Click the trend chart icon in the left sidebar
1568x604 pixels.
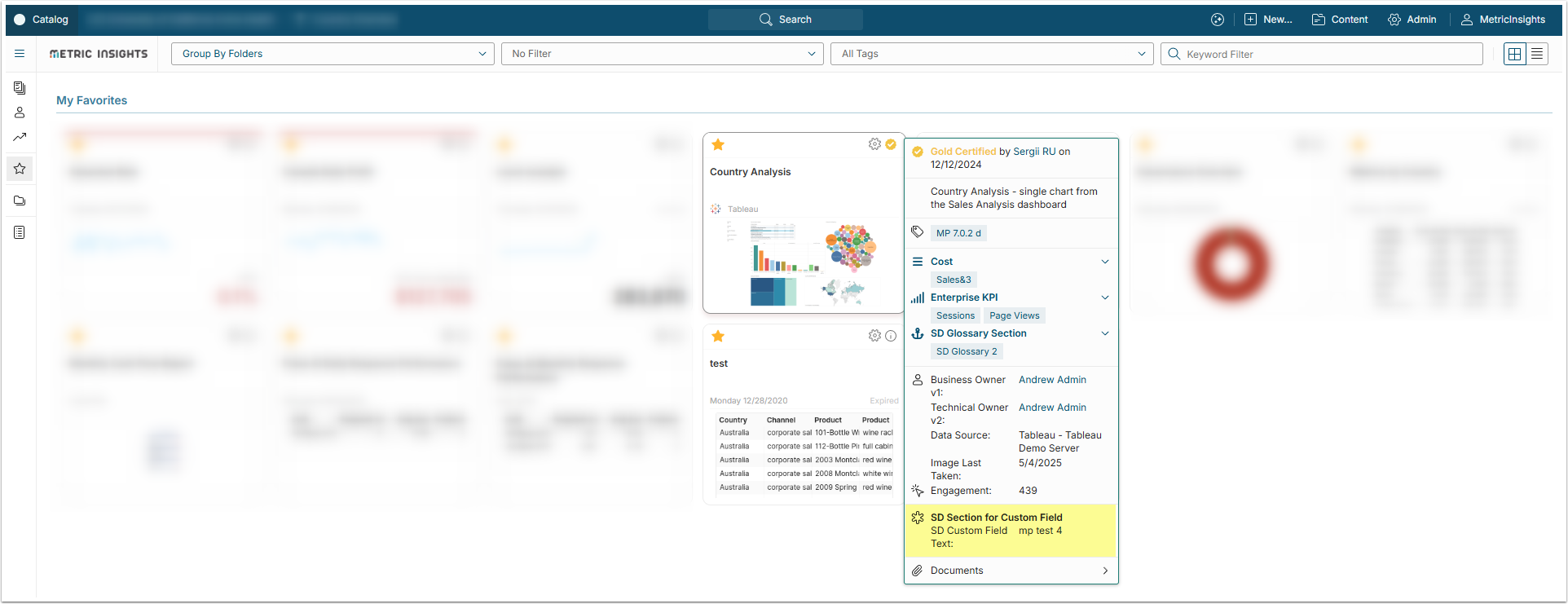(20, 137)
